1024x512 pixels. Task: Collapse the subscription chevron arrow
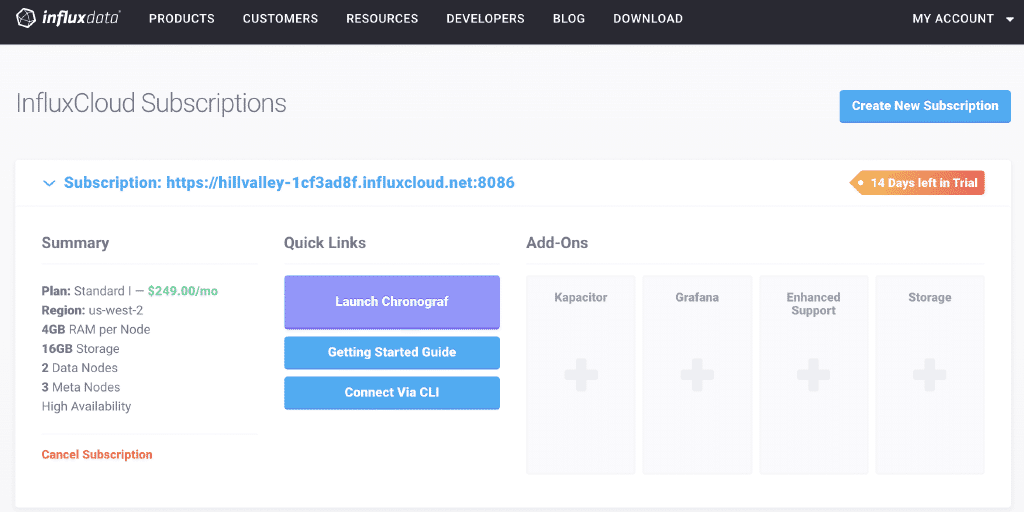coord(48,184)
